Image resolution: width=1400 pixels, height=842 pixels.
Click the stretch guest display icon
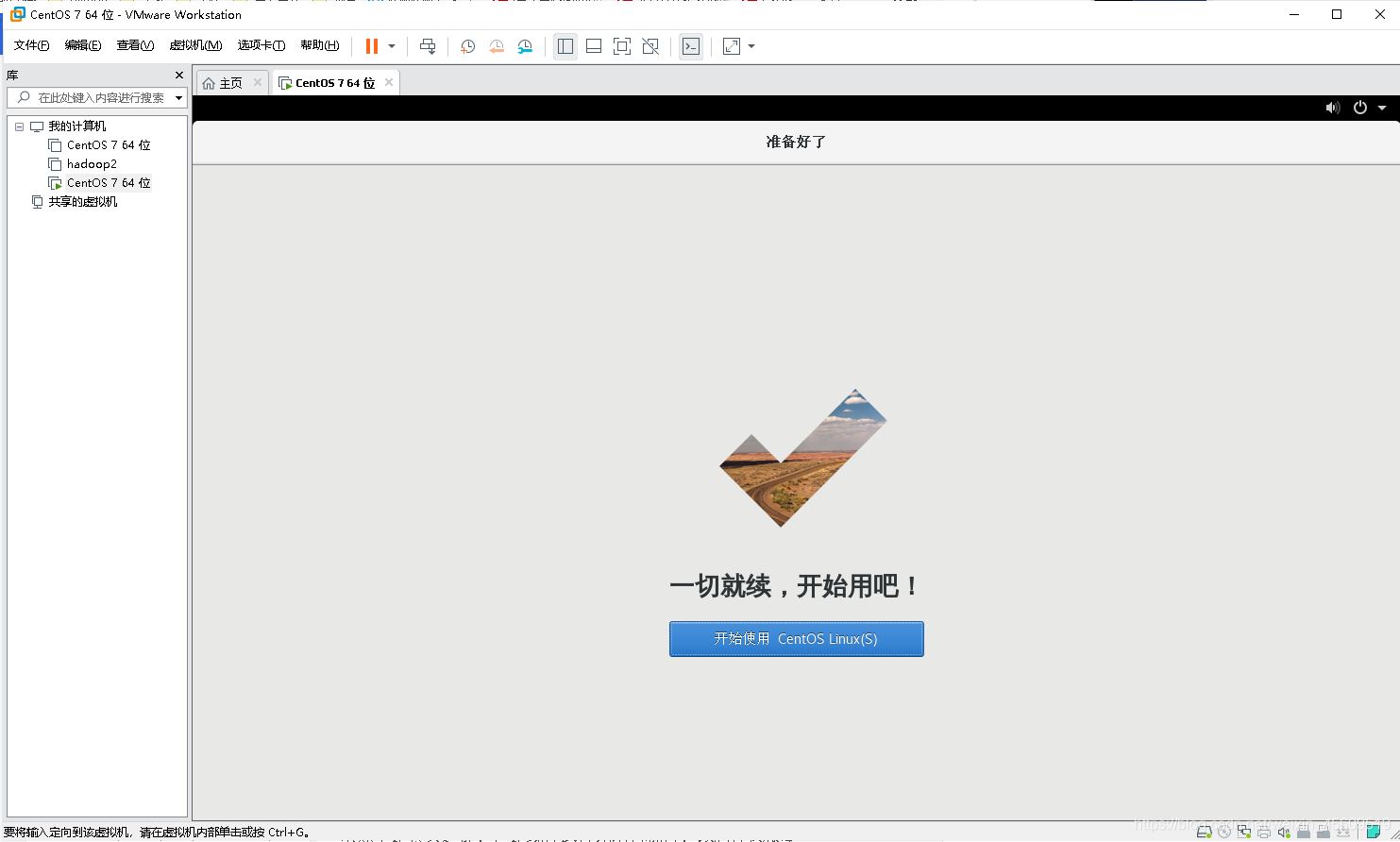click(x=732, y=46)
